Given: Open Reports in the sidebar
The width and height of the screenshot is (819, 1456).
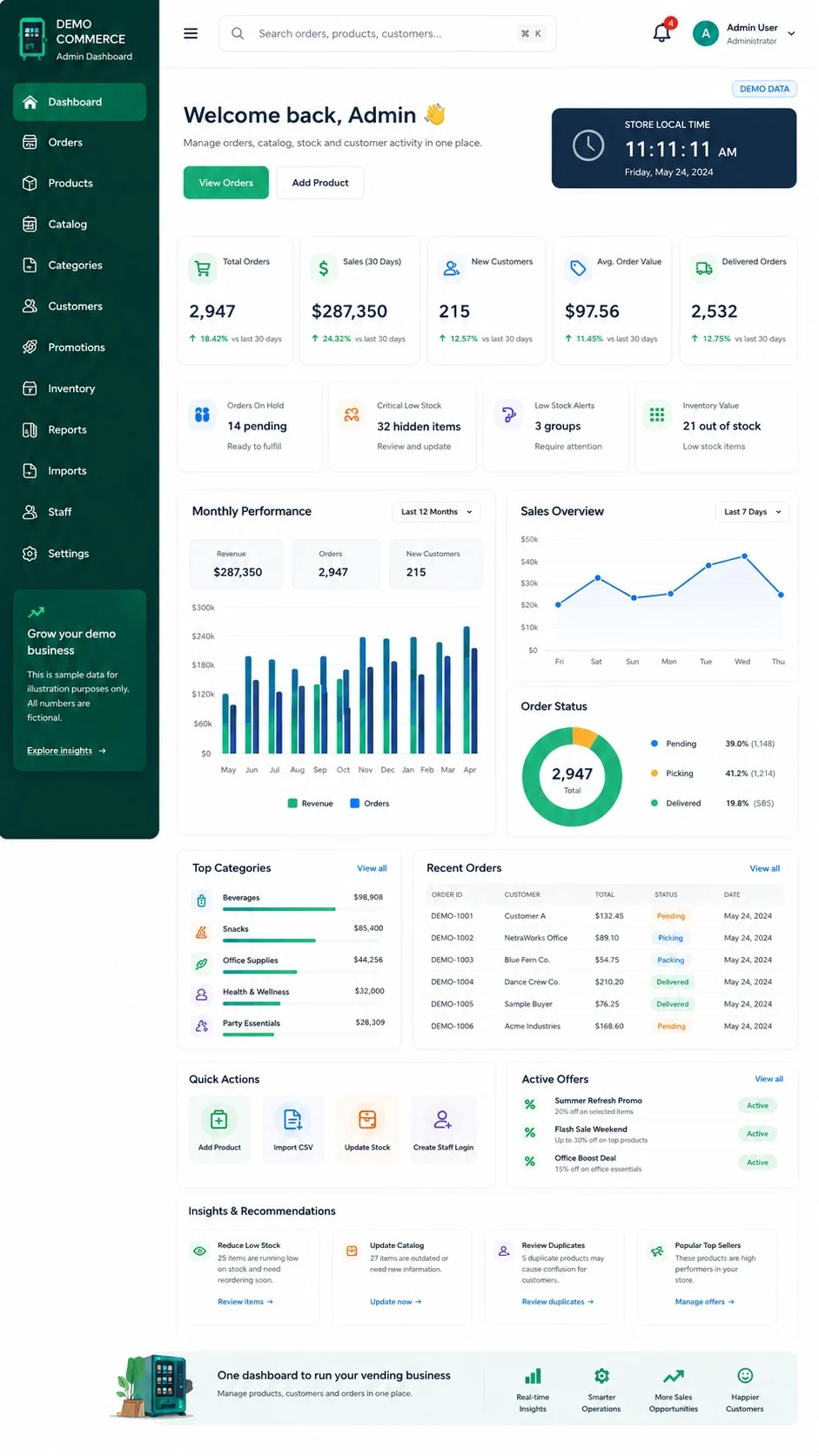Looking at the screenshot, I should 79,430.
